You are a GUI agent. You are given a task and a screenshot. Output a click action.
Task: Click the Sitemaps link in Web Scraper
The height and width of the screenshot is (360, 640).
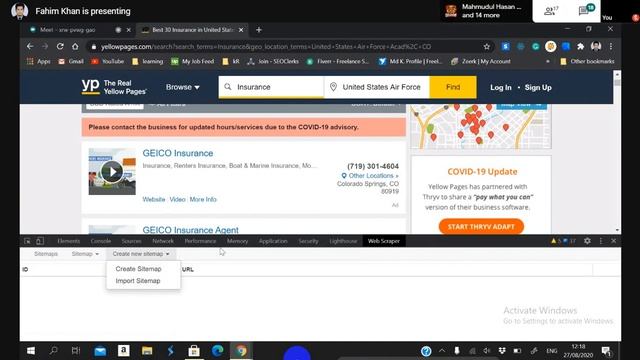coord(46,254)
